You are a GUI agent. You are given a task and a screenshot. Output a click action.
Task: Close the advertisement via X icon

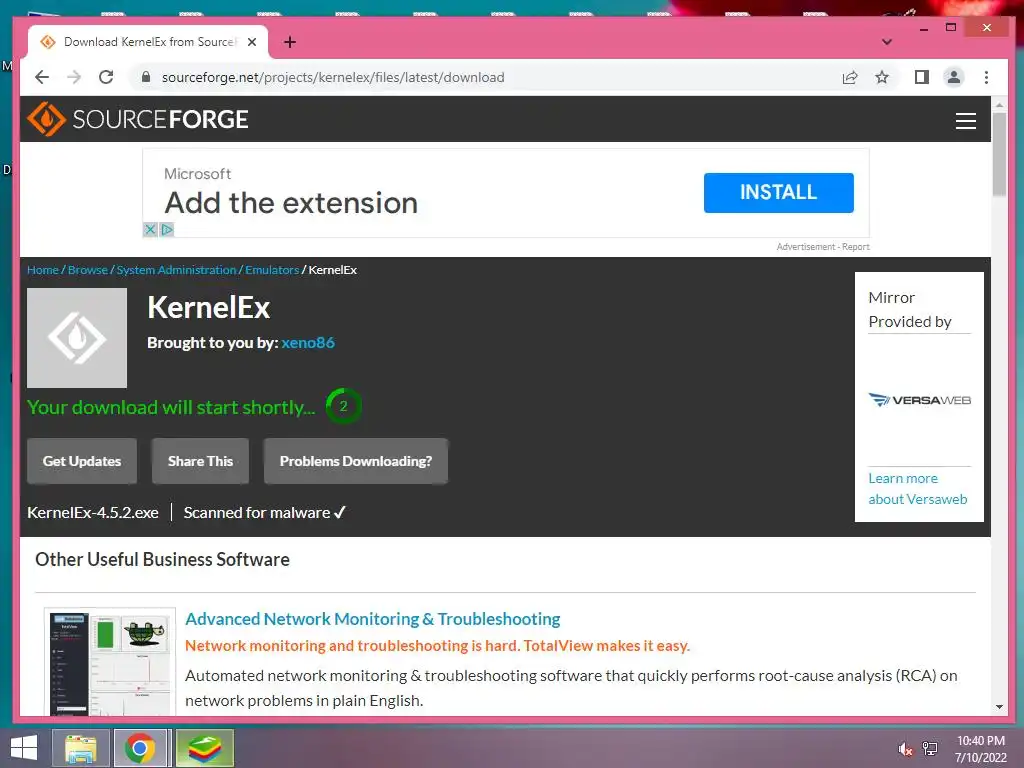coord(150,230)
